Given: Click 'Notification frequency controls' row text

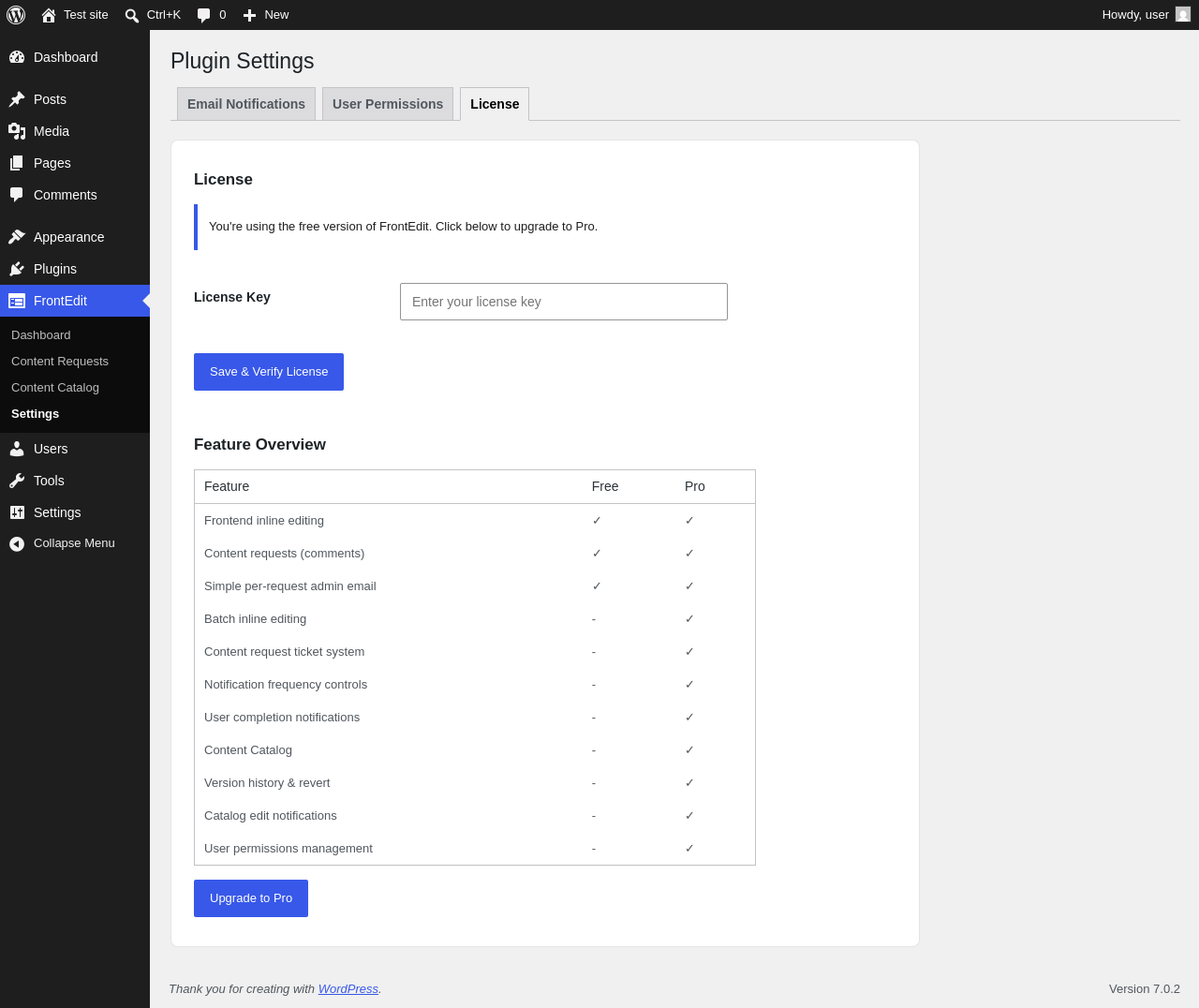Looking at the screenshot, I should (x=286, y=685).
